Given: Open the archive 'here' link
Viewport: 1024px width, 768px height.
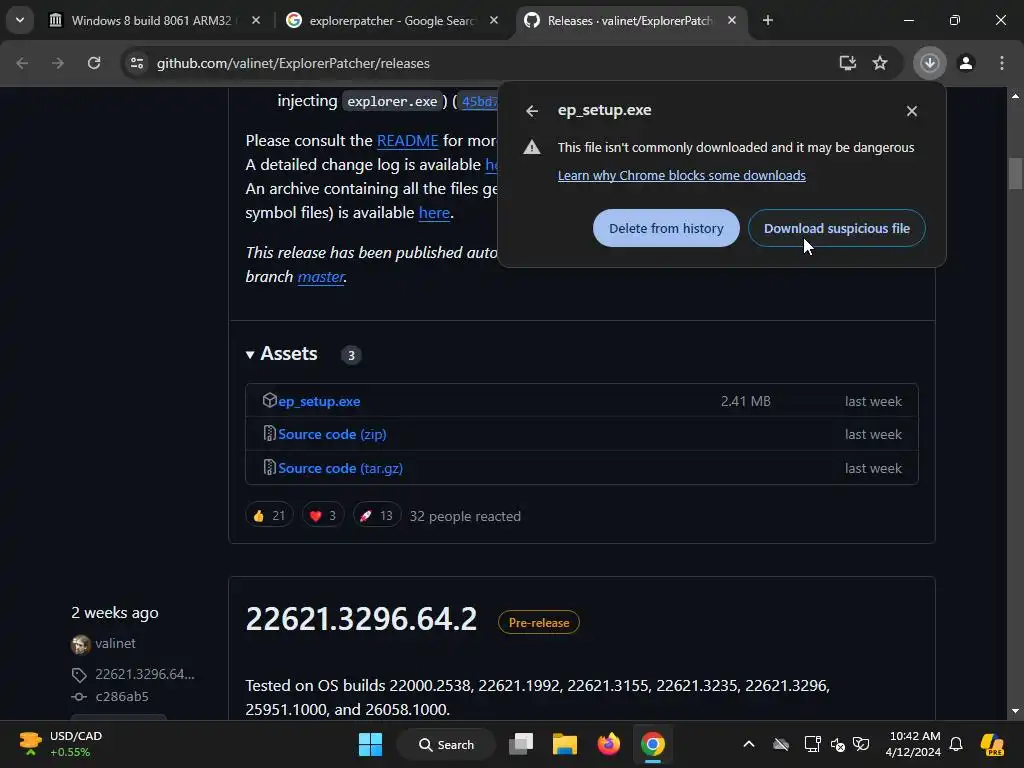Looking at the screenshot, I should click(x=434, y=213).
